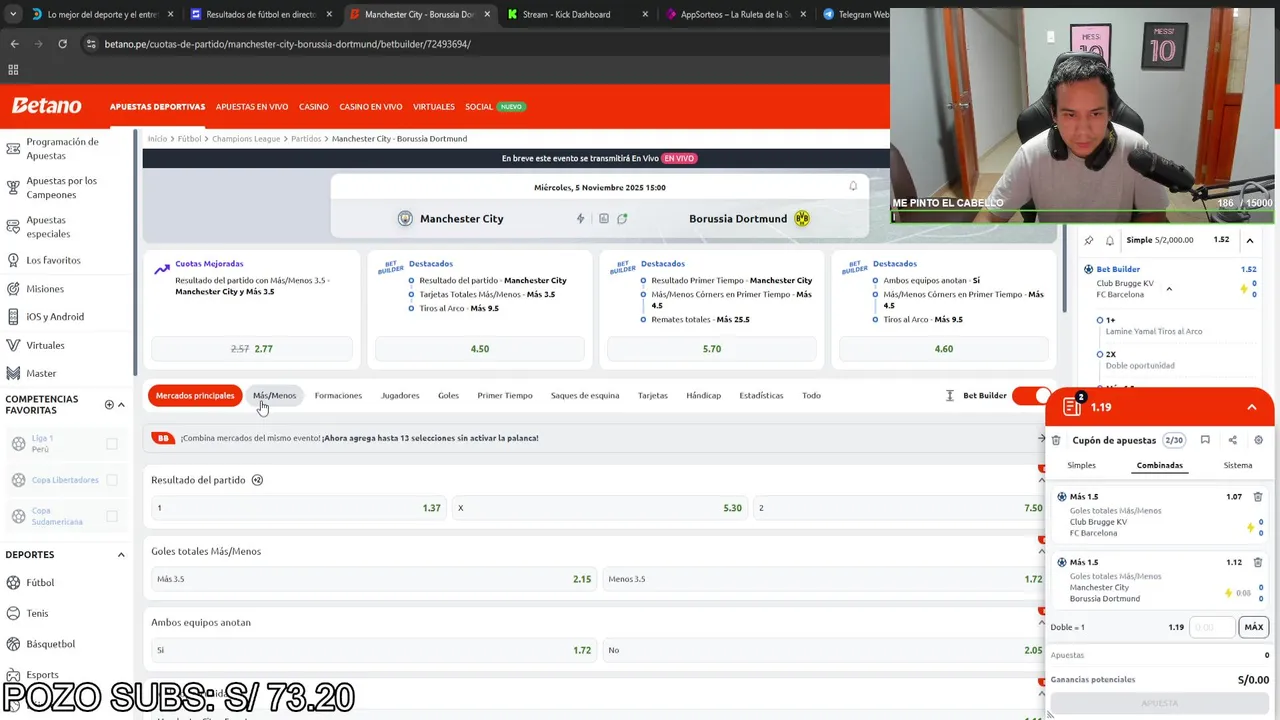Image resolution: width=1280 pixels, height=720 pixels.
Task: Switch to Más/Menos market tab
Action: click(274, 396)
